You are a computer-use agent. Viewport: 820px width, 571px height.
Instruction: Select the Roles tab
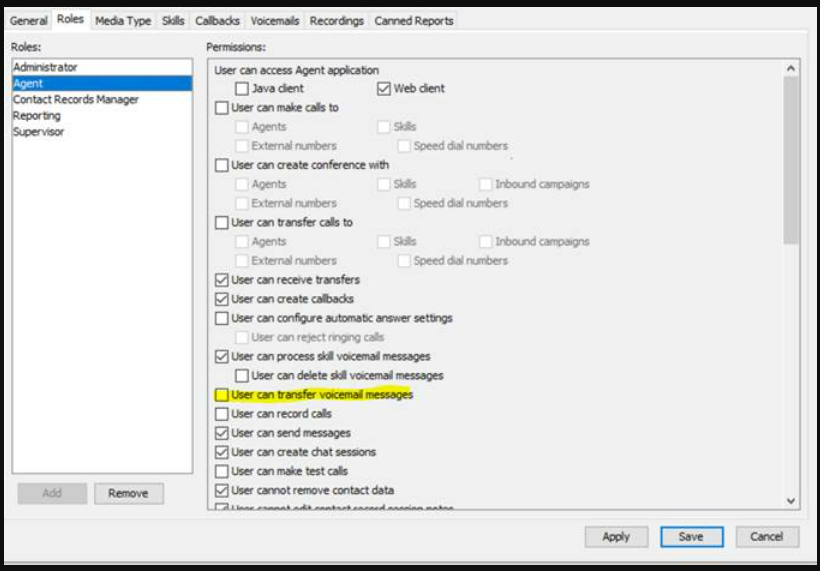tap(71, 19)
